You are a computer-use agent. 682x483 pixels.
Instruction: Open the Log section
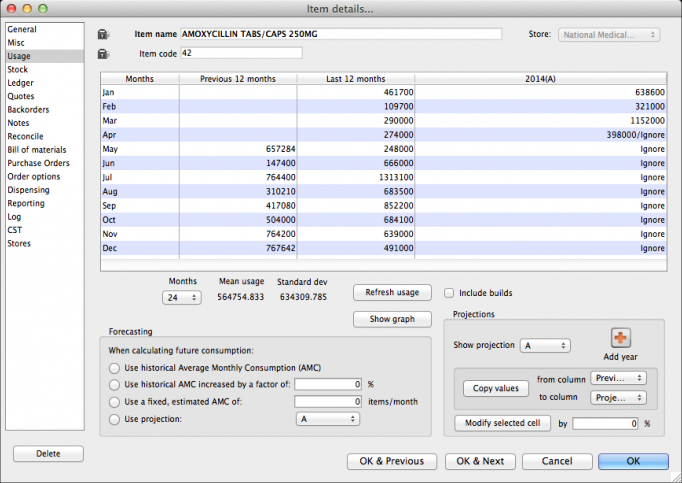pyautogui.click(x=45, y=217)
